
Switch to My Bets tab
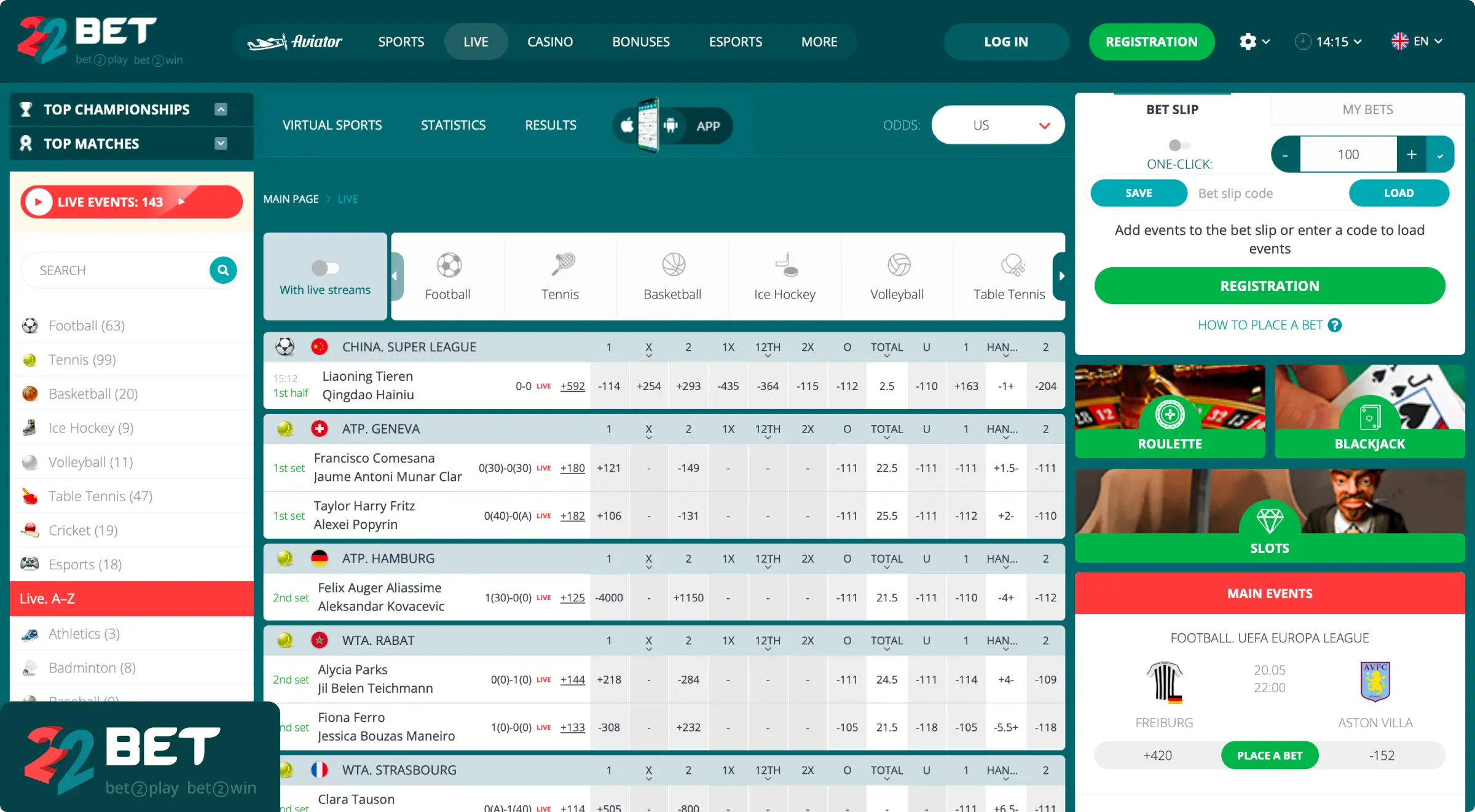(x=1367, y=109)
